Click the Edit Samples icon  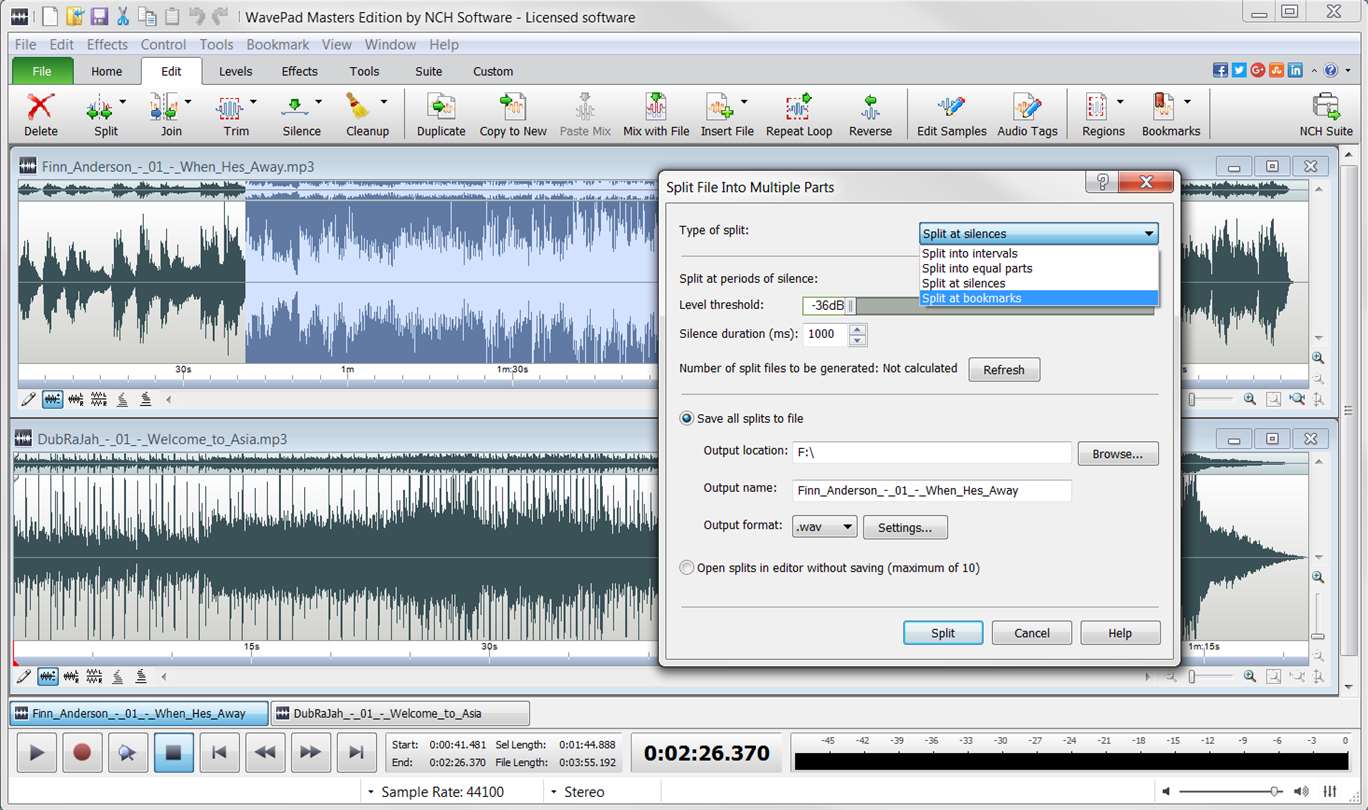(x=951, y=108)
